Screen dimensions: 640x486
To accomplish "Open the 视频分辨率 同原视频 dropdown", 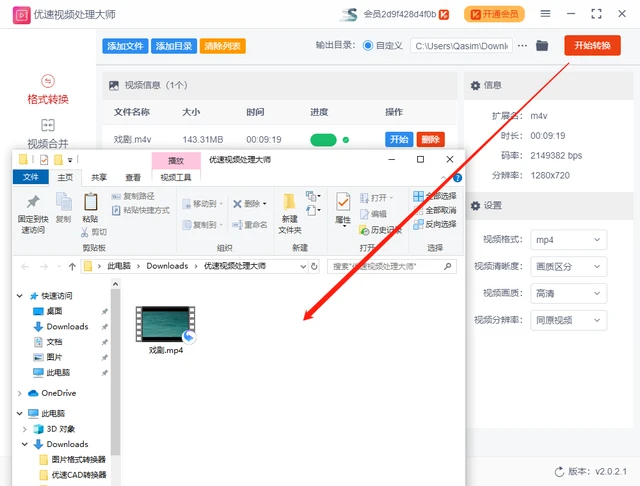I will (x=568, y=321).
